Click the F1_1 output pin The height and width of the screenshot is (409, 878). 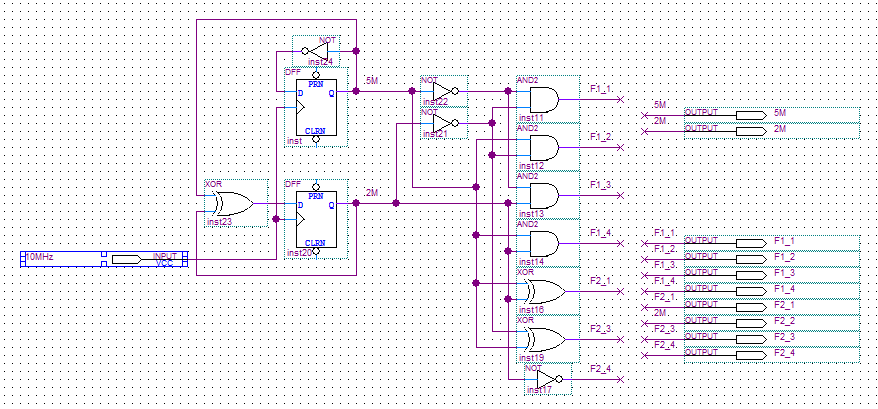pyautogui.click(x=772, y=243)
